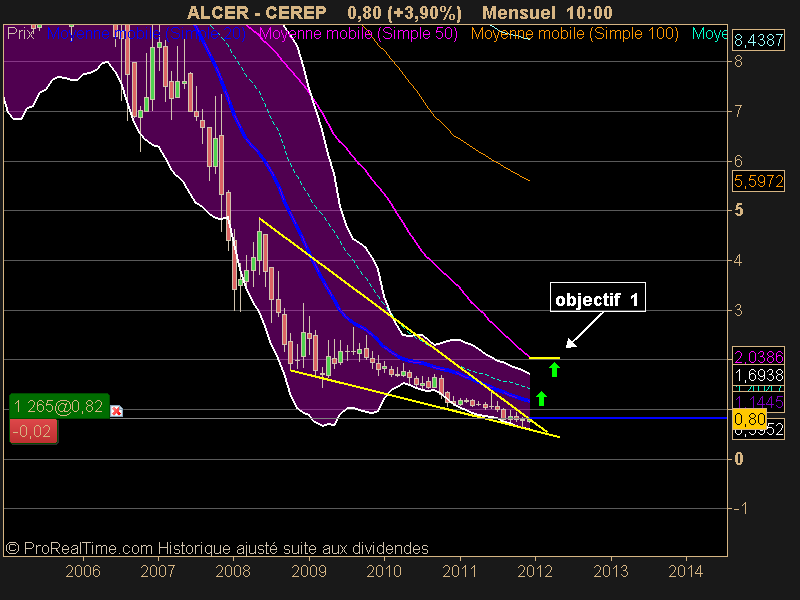This screenshot has width=800, height=600.
Task: Click the 7 level on the price axis
Action: (738, 111)
